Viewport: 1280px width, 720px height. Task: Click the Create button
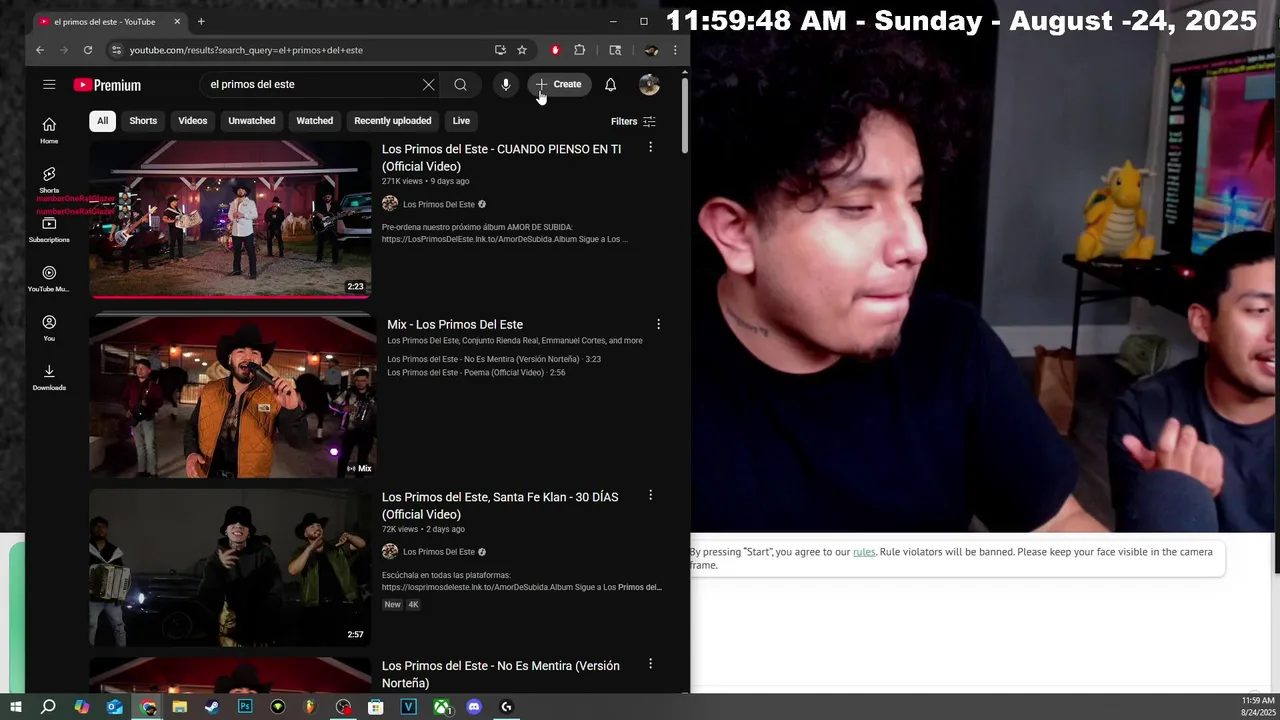click(558, 85)
